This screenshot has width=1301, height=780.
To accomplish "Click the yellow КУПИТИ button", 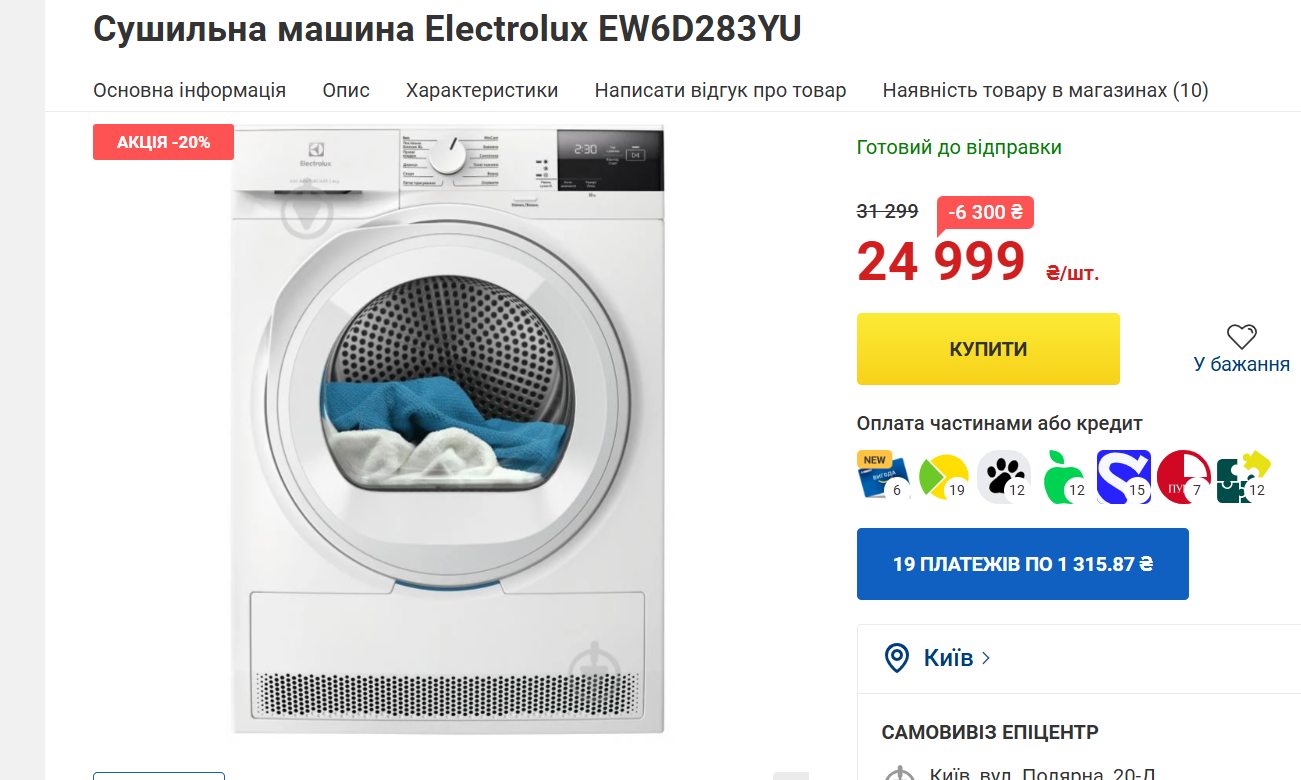I will 988,349.
